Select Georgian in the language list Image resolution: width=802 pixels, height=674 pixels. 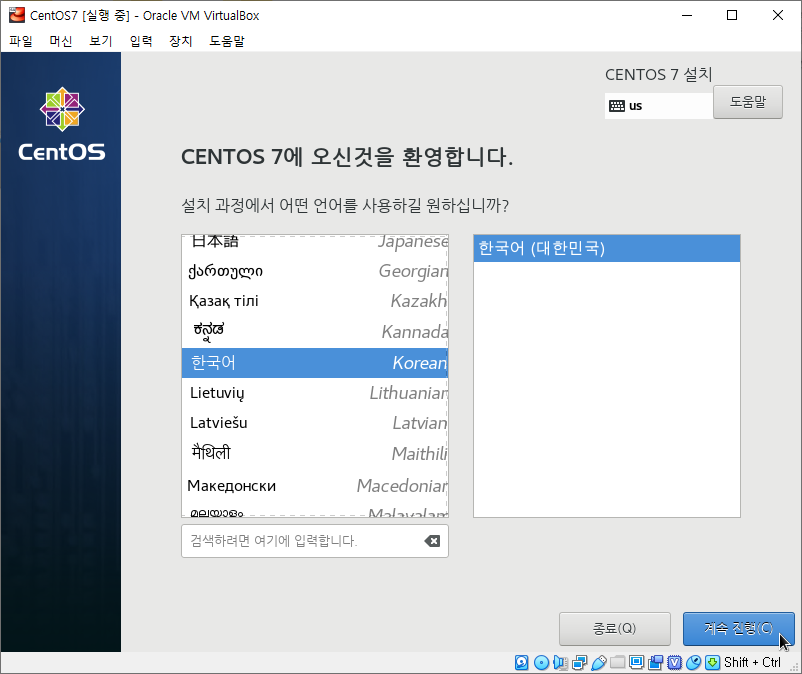[315, 271]
